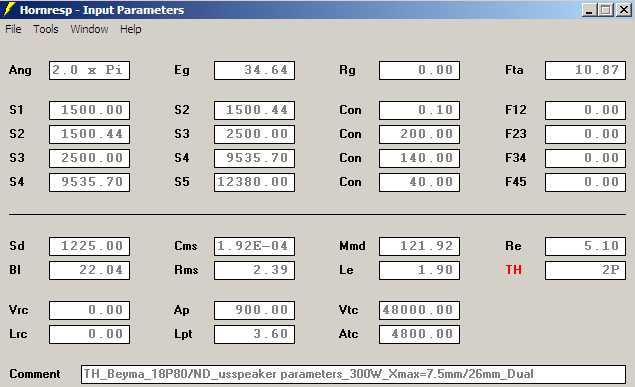This screenshot has width=635, height=387.
Task: Select the Con field showing 40.00
Action: pos(420,182)
